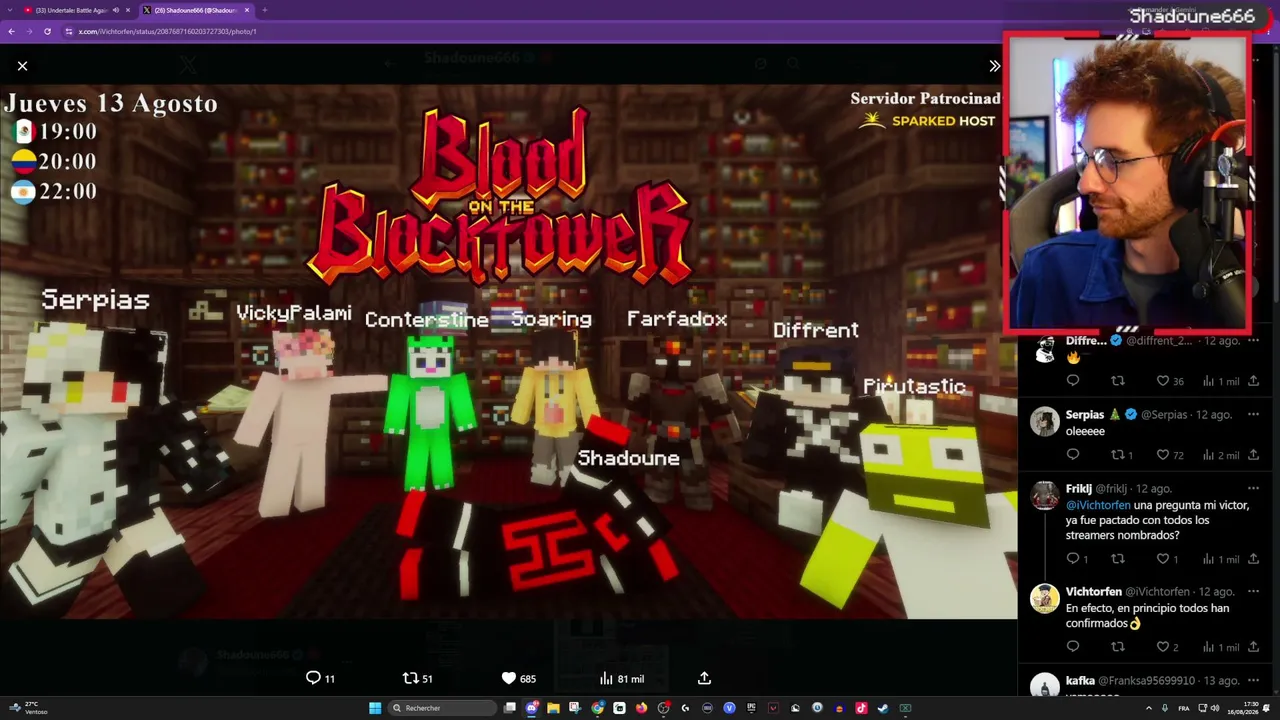This screenshot has width=1280, height=720.
Task: Repost the Vichtorfen "En efecto" comment
Action: click(1118, 647)
